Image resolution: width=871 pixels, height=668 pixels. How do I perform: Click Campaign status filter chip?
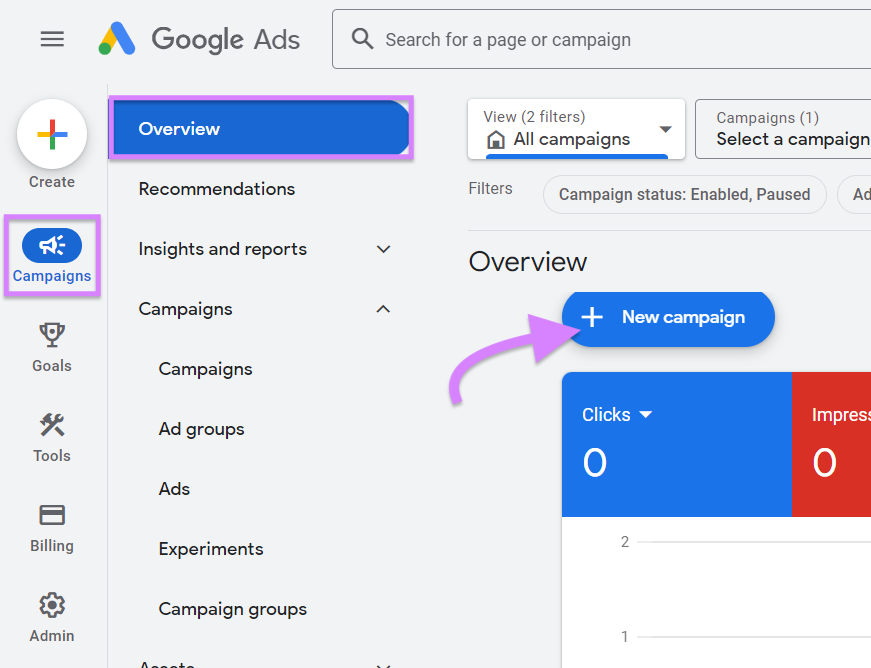coord(684,194)
